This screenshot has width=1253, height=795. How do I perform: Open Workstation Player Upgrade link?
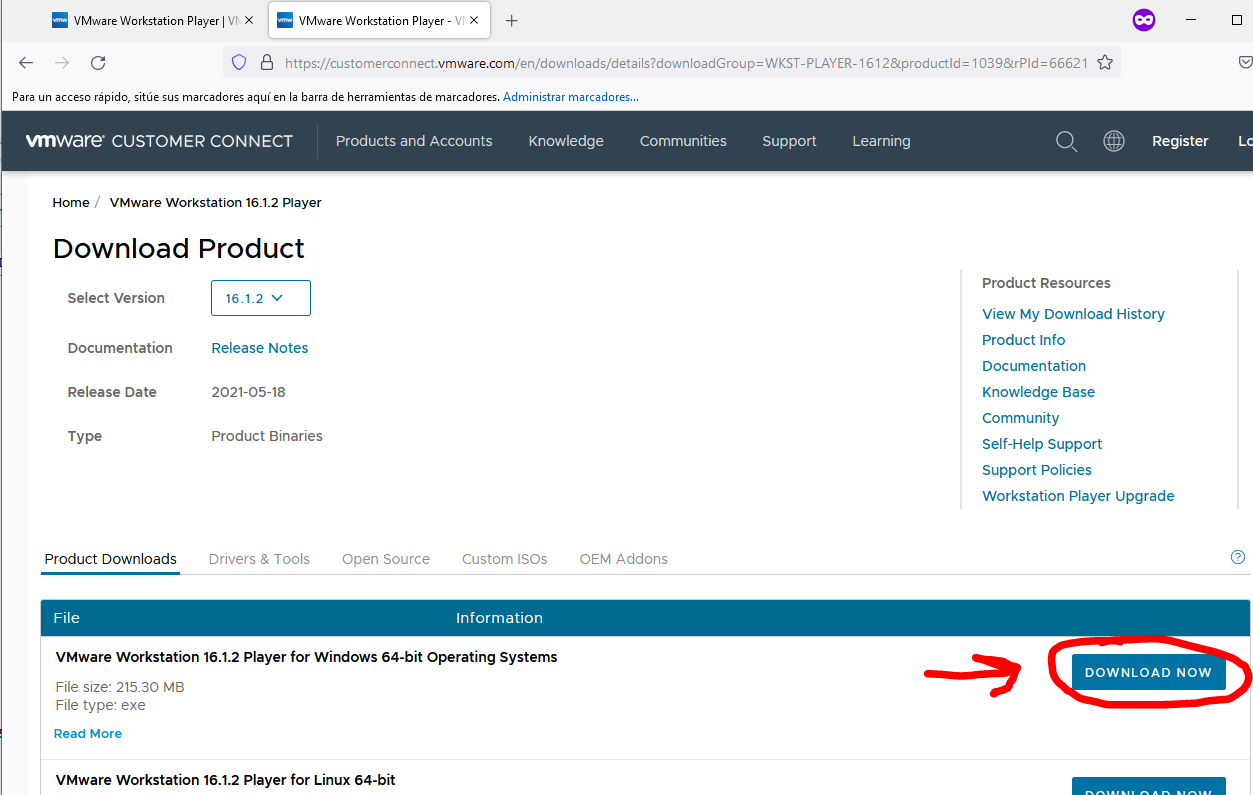point(1078,496)
